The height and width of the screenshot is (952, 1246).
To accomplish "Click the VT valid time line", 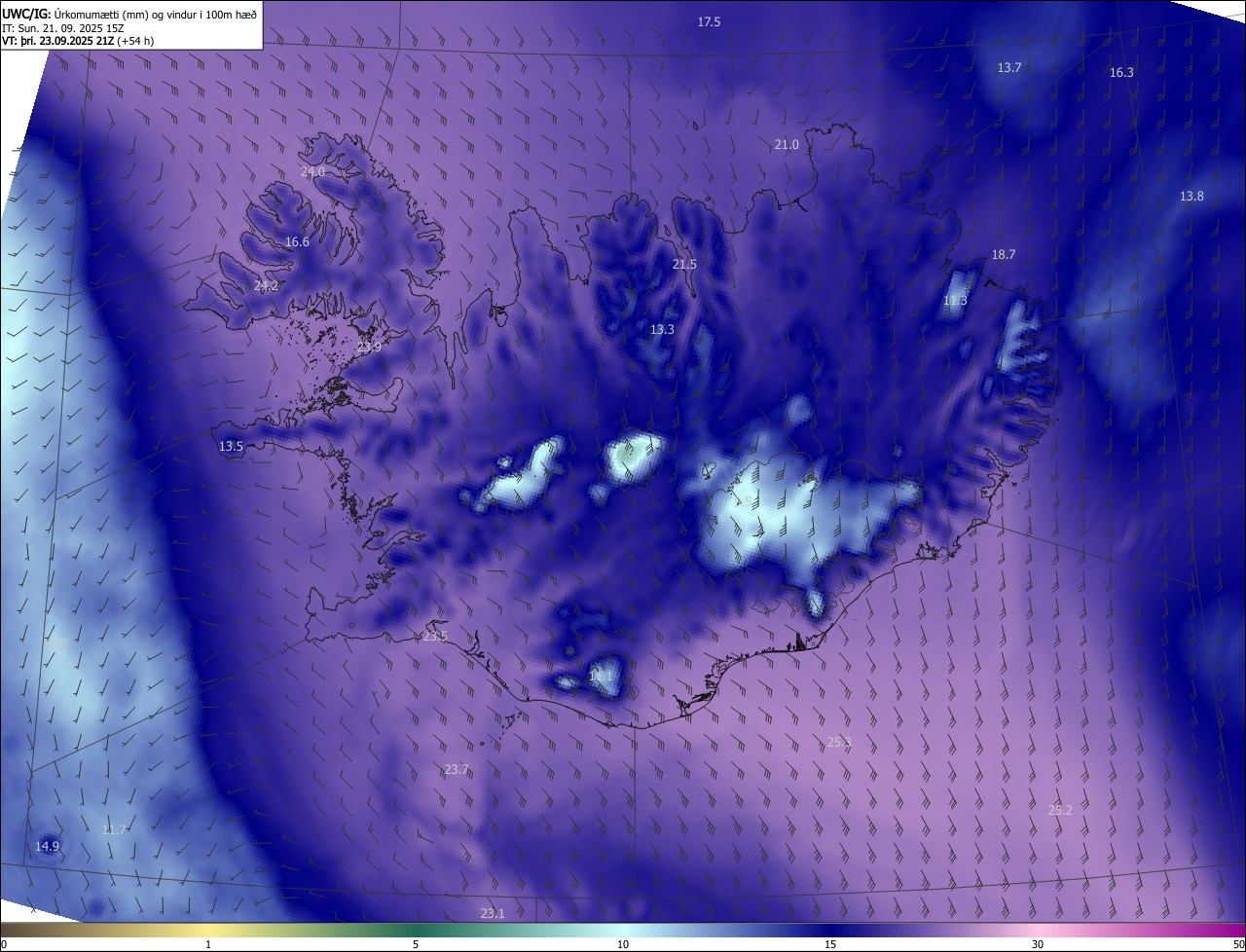I will pyautogui.click(x=78, y=41).
